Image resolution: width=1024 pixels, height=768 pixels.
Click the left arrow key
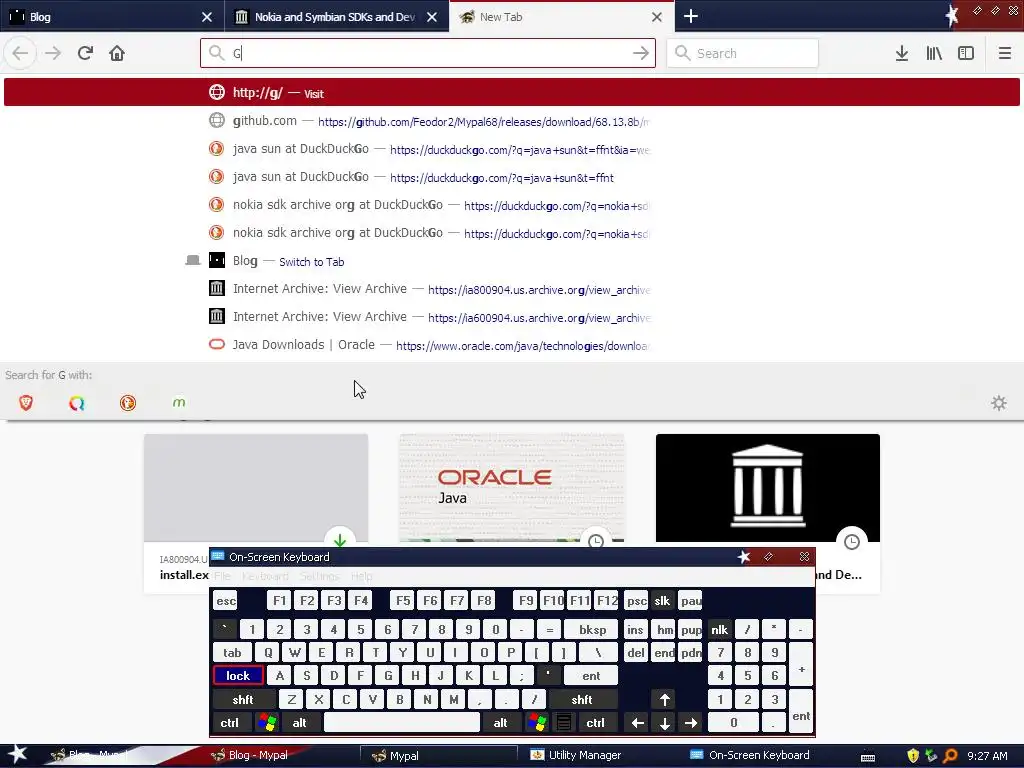tap(637, 722)
